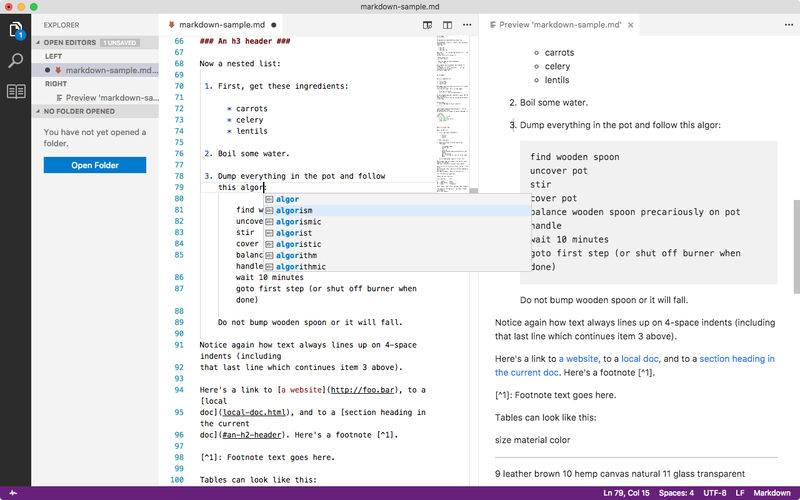The width and height of the screenshot is (800, 500).
Task: Click the icon beside the 'algorithm' suggestion
Action: tap(269, 255)
